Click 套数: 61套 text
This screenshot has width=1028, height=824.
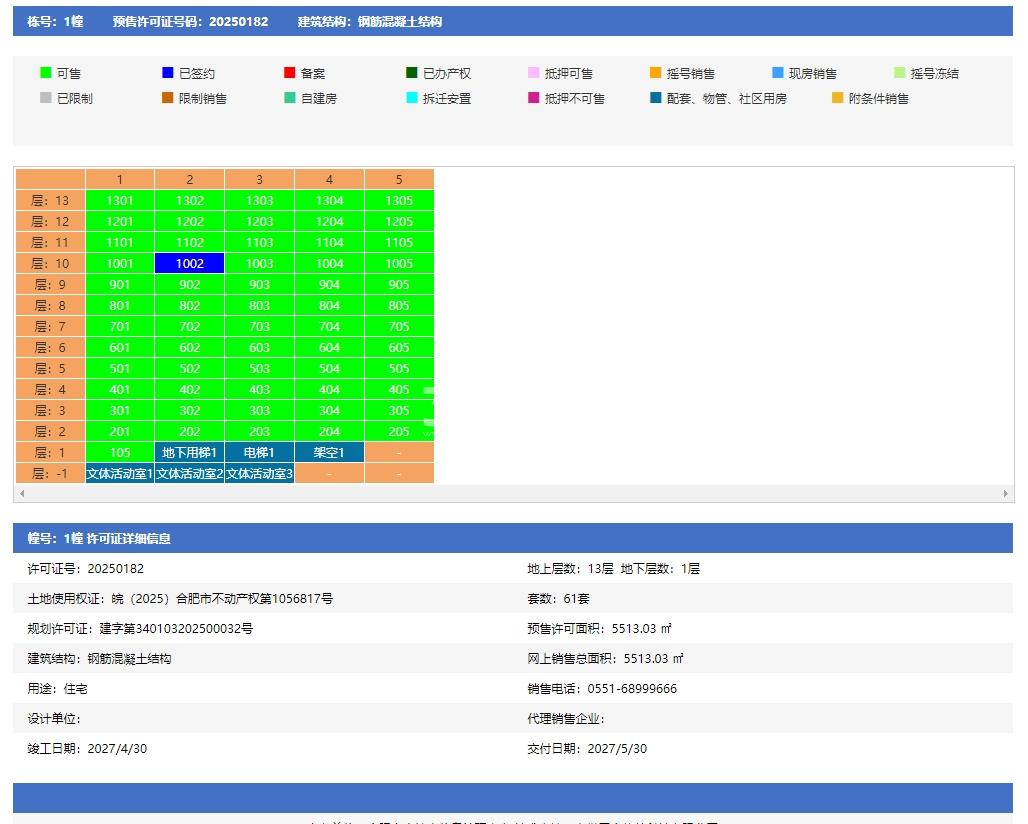coord(559,598)
